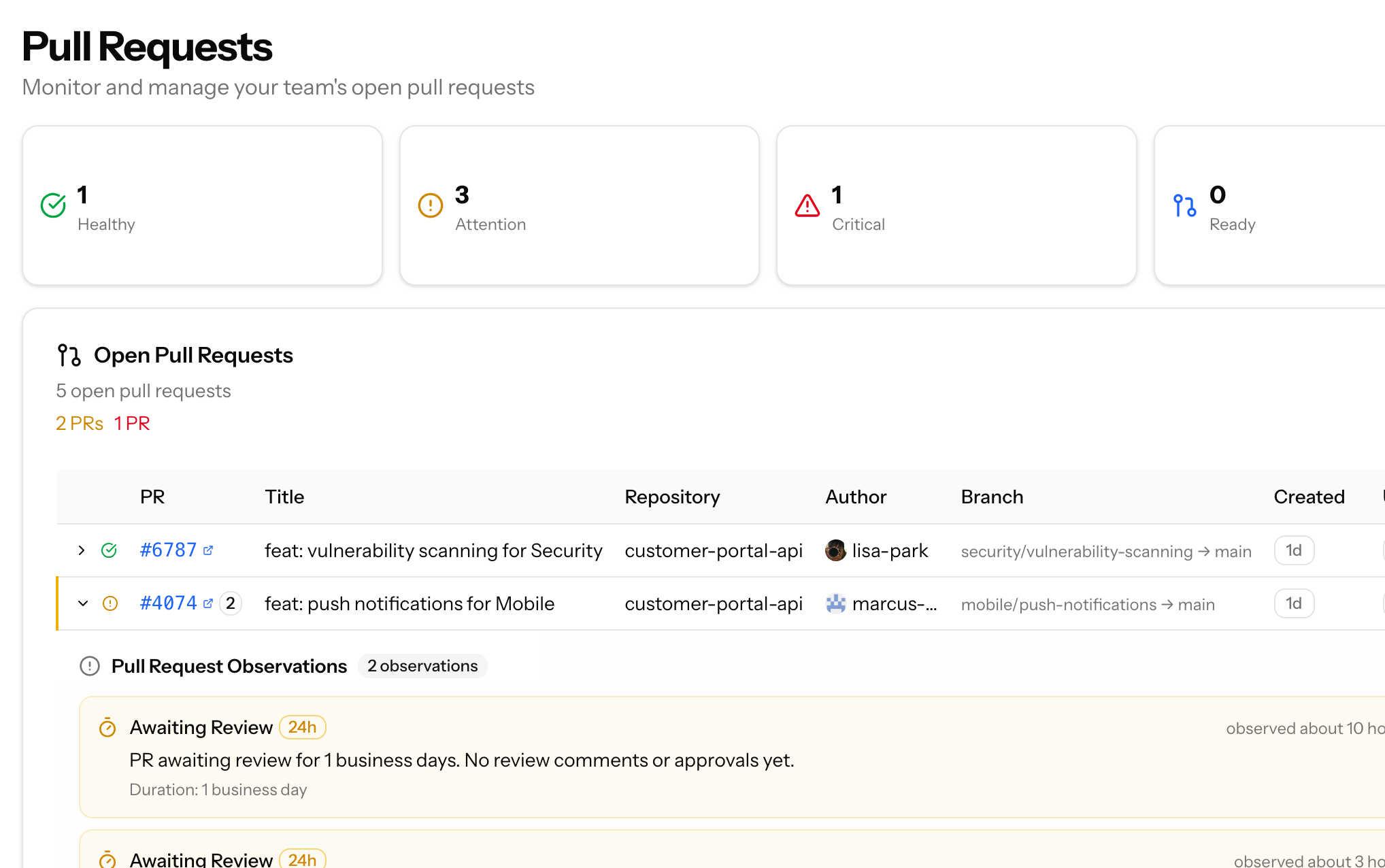This screenshot has height=868, width=1385.
Task: Click the timer icon on second Awaiting Review
Action: pyautogui.click(x=107, y=860)
